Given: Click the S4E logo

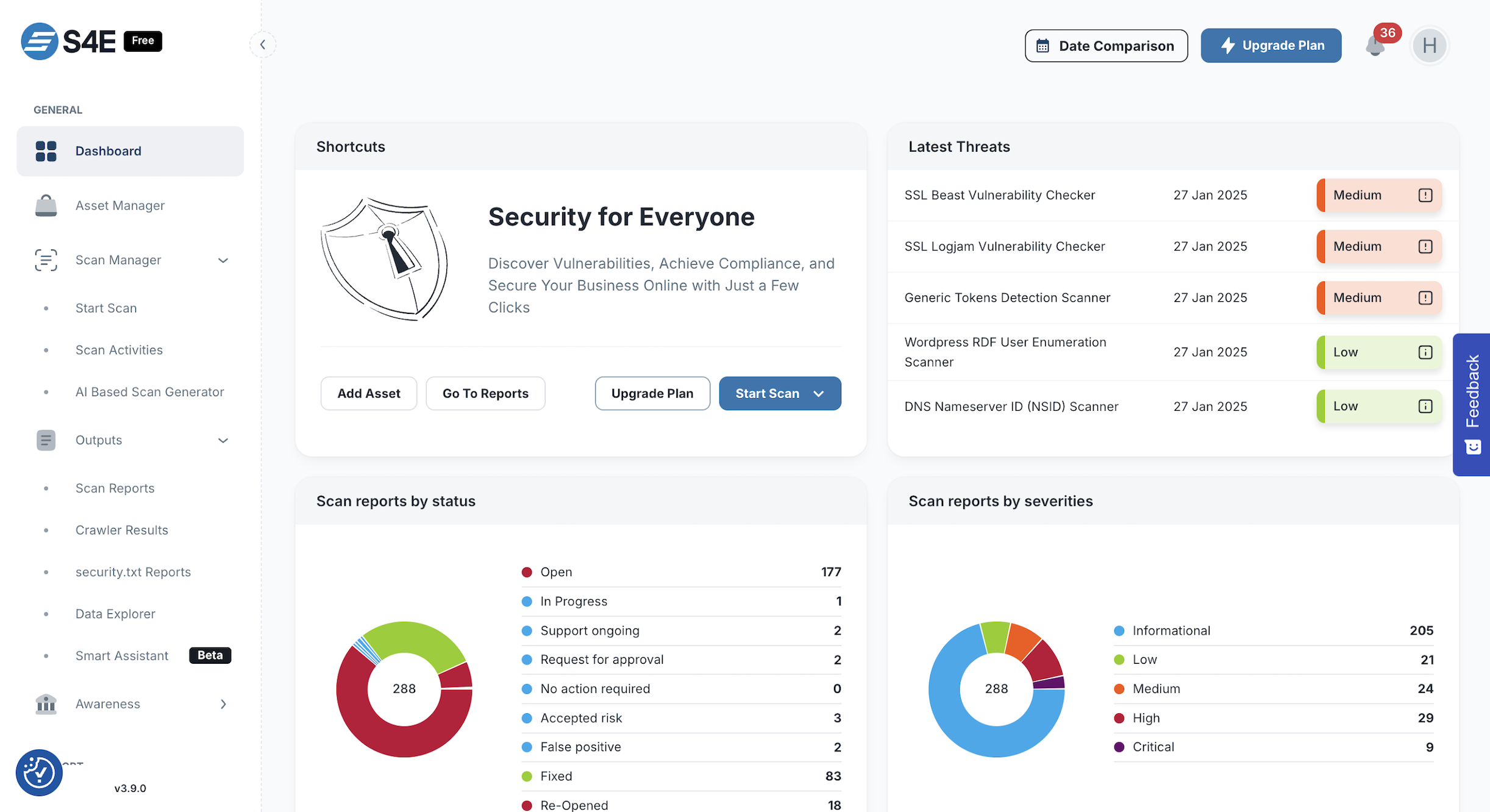Looking at the screenshot, I should tap(68, 41).
